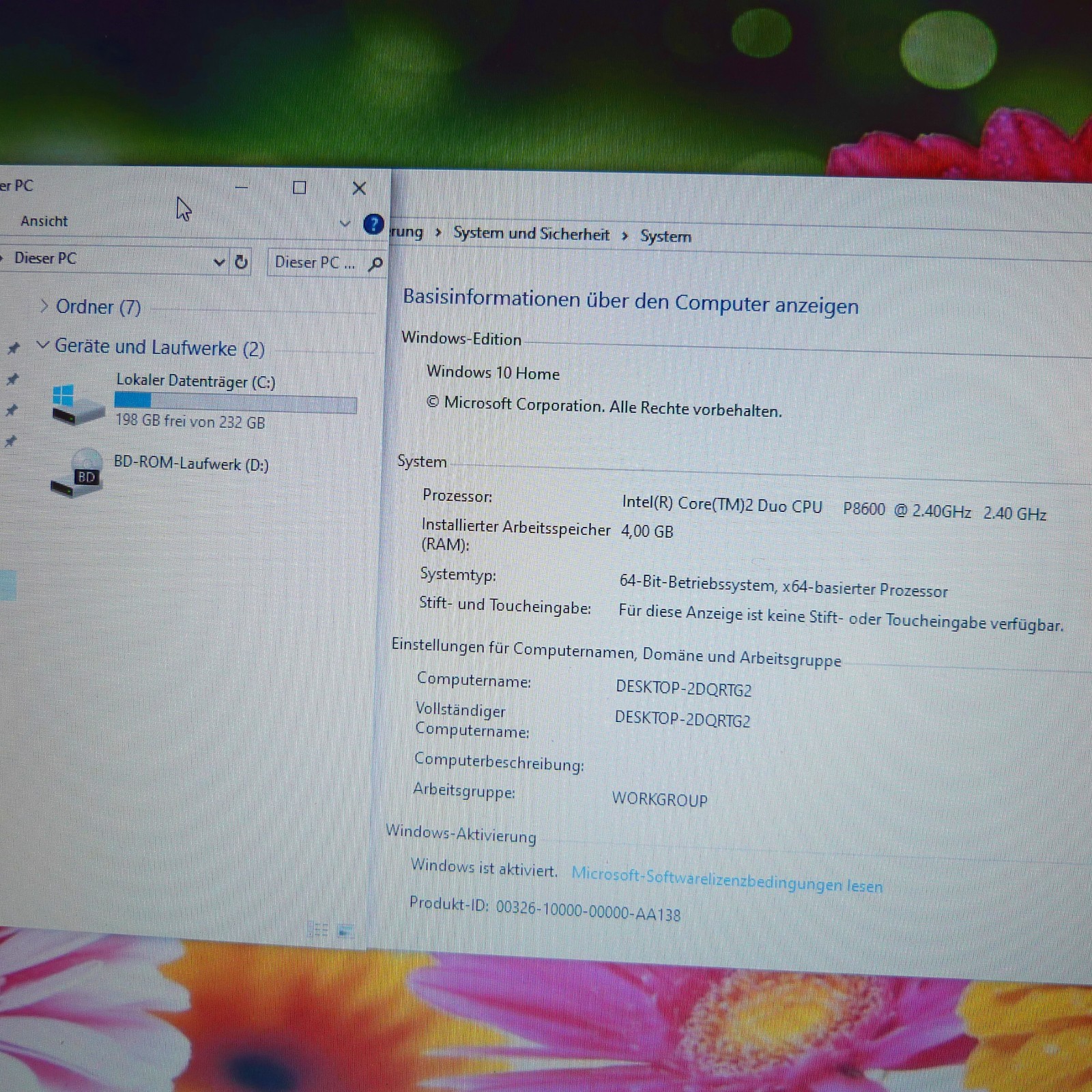Click the 4,00 GB RAM value
Image resolution: width=1092 pixels, height=1092 pixels.
647,531
